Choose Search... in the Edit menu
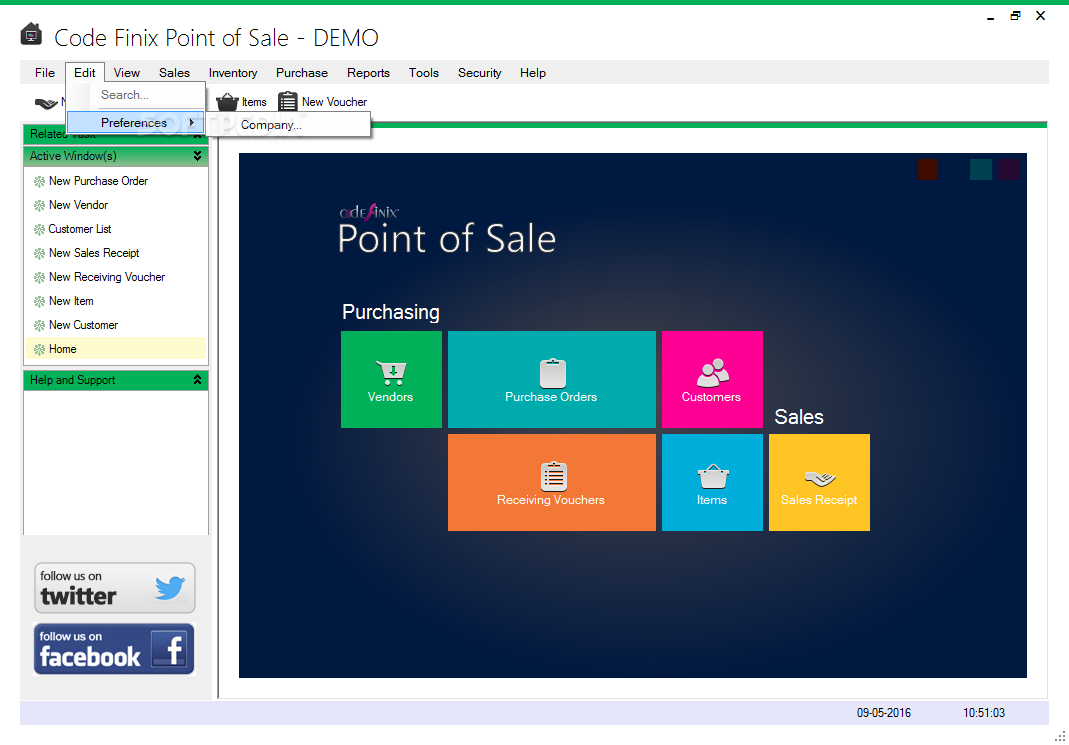The image size is (1069, 745). point(136,95)
